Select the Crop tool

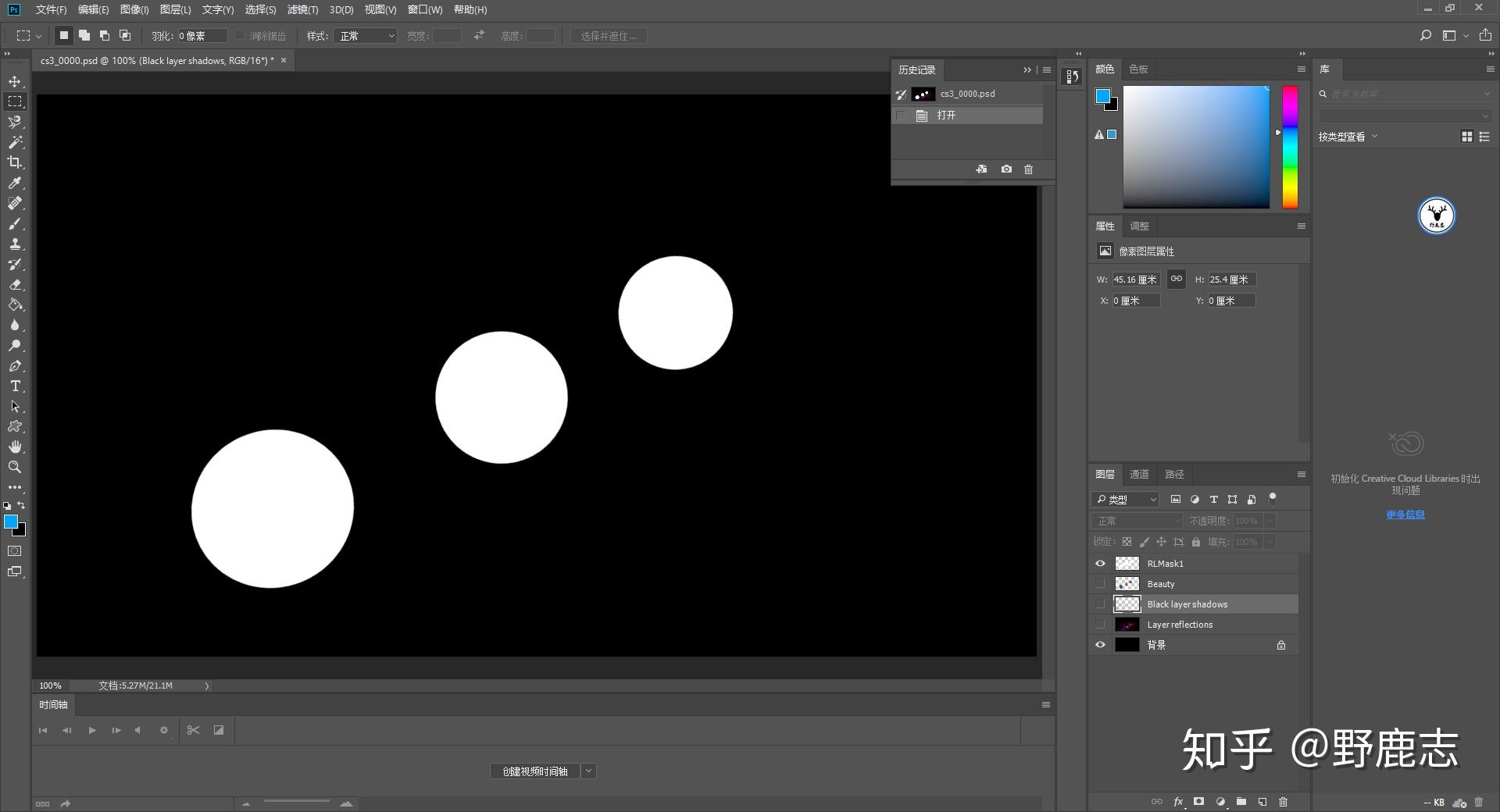coord(15,162)
